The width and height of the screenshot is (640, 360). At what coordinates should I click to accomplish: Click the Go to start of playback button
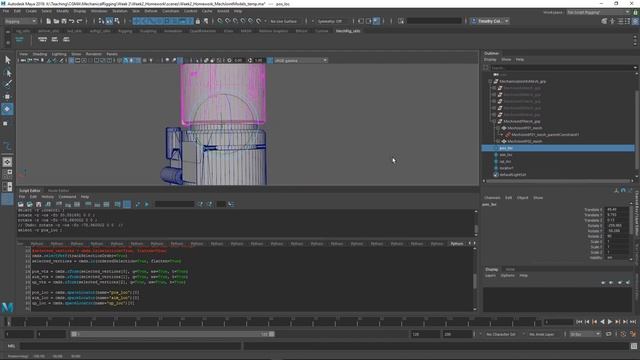pyautogui.click(x=579, y=322)
